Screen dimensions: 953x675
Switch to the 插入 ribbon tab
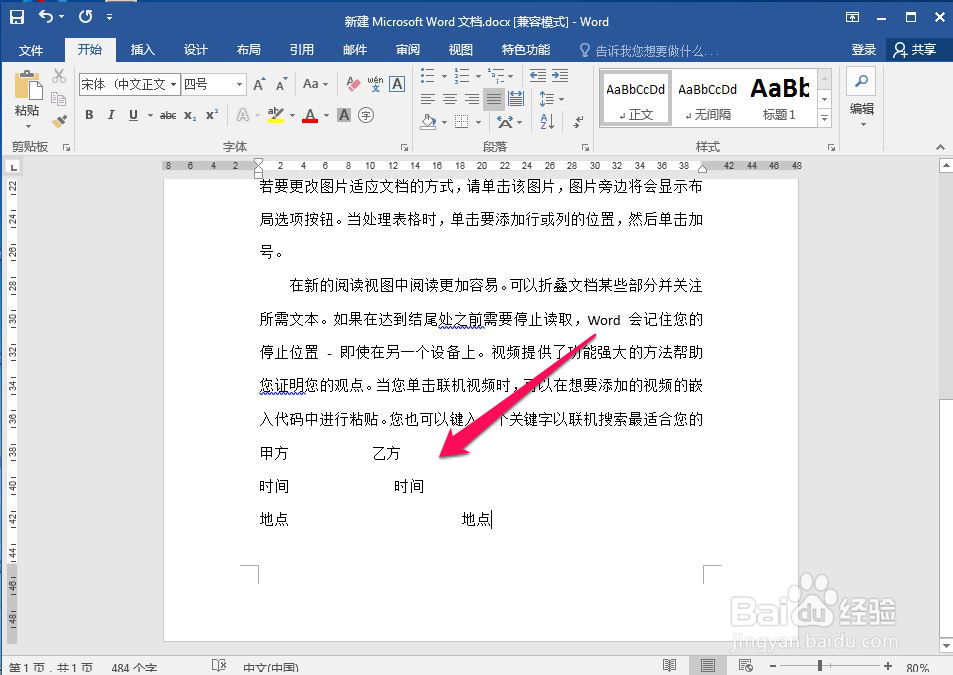pyautogui.click(x=141, y=48)
